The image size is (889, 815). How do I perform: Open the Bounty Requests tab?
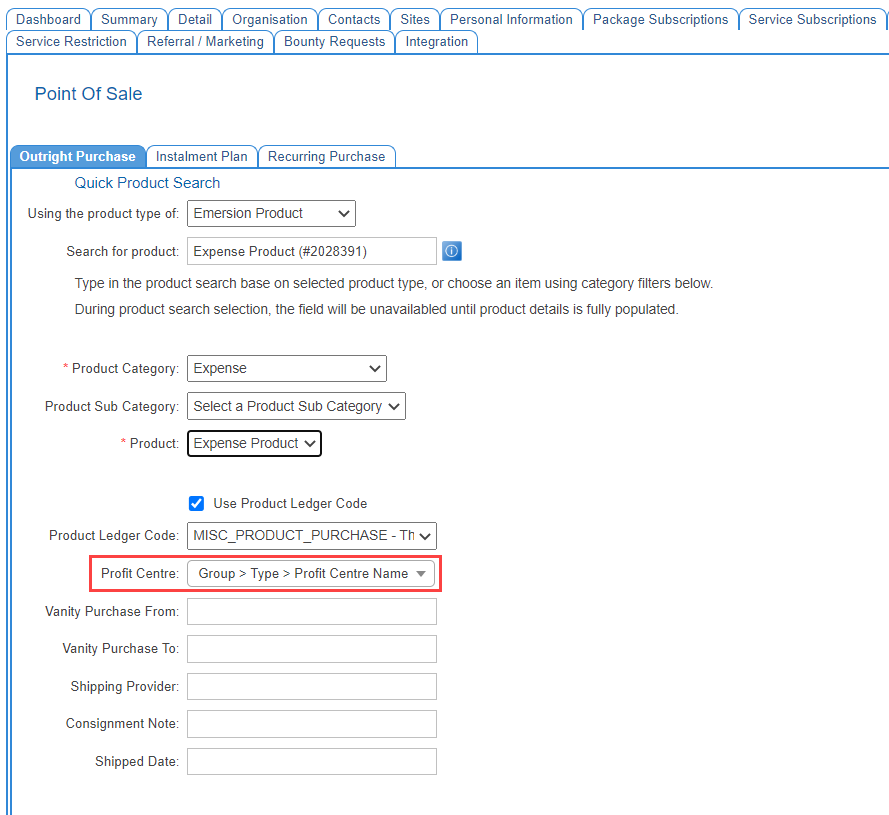(334, 41)
